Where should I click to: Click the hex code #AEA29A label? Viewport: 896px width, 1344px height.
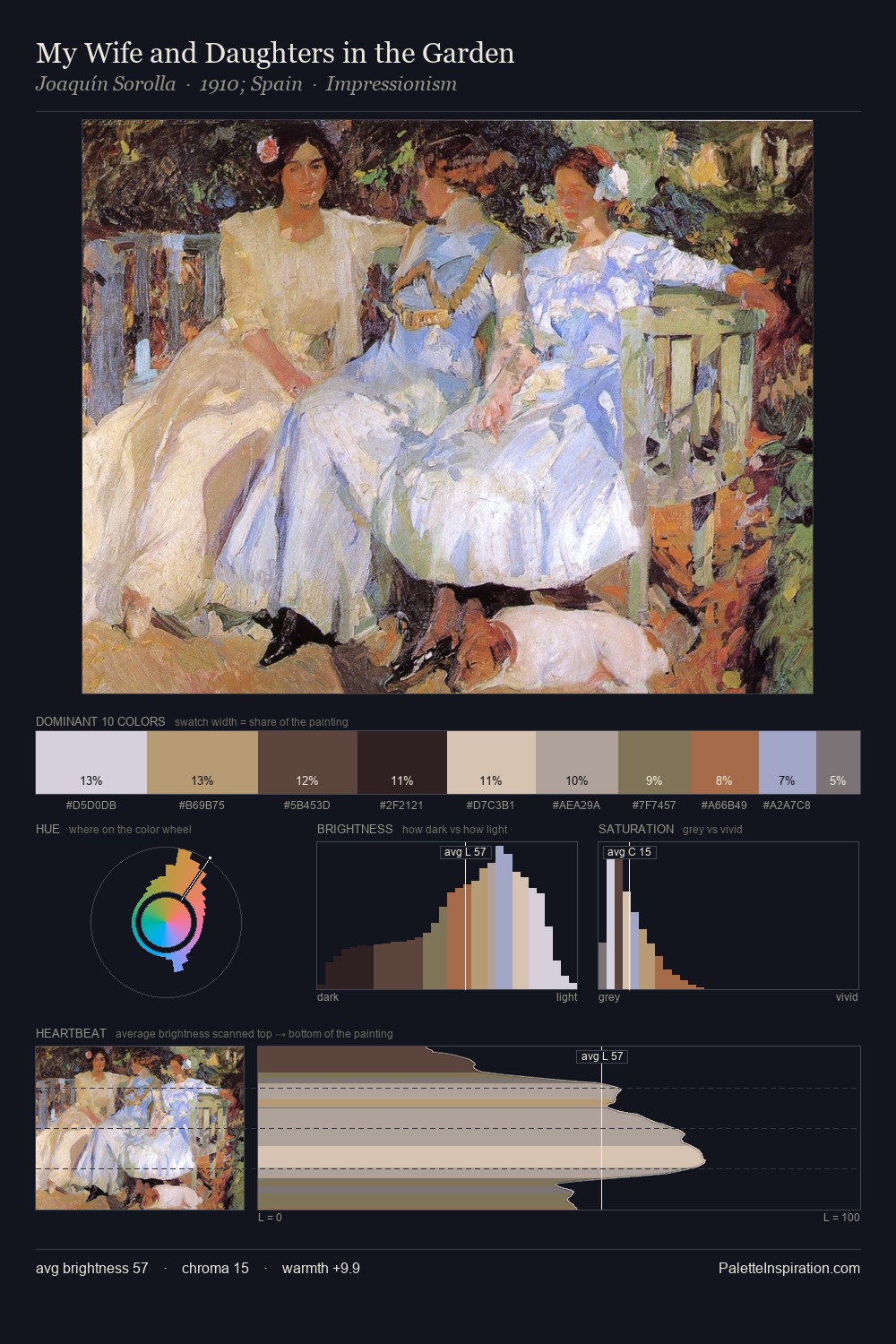pos(577,805)
